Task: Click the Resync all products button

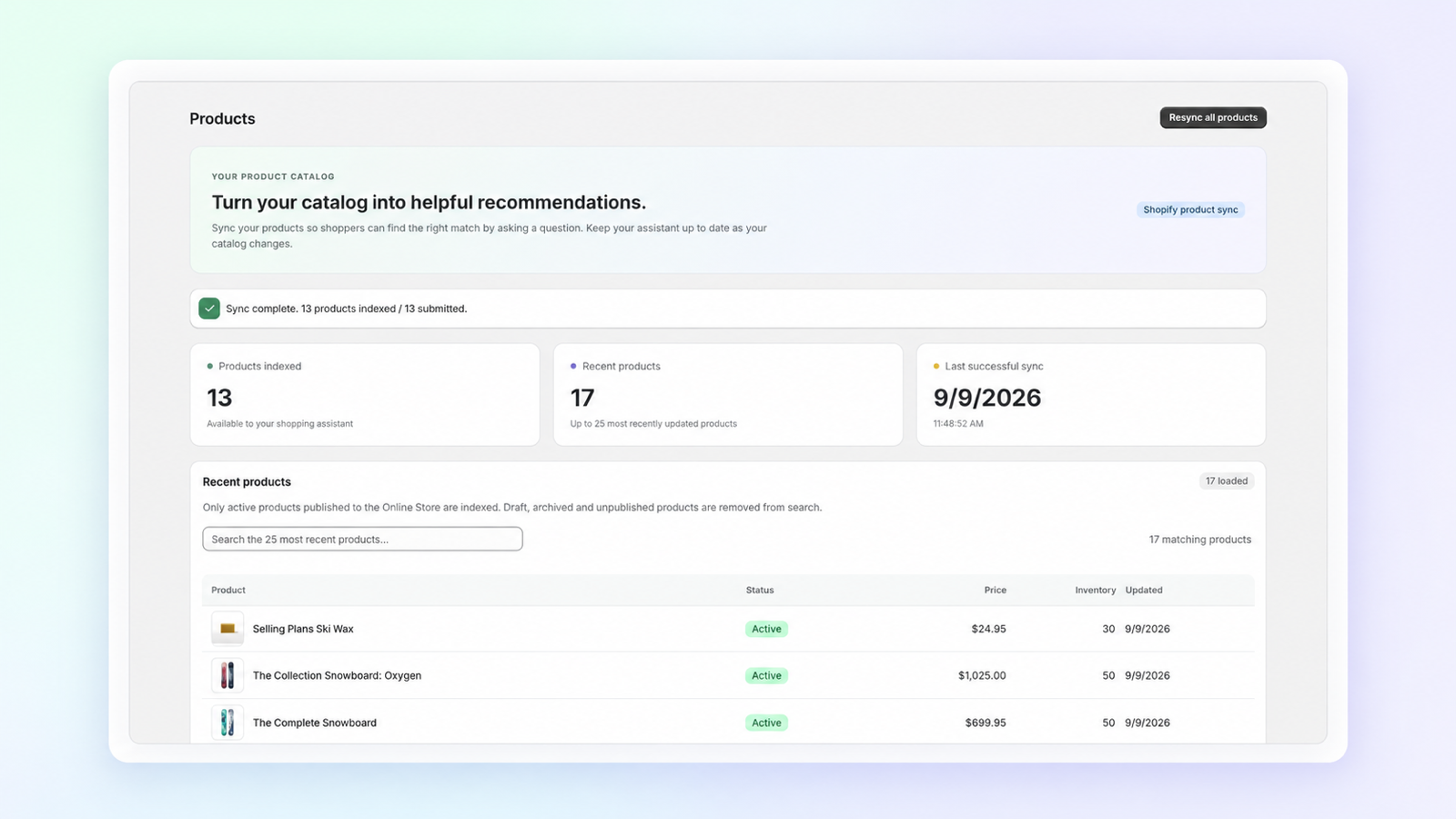Action: 1213,117
